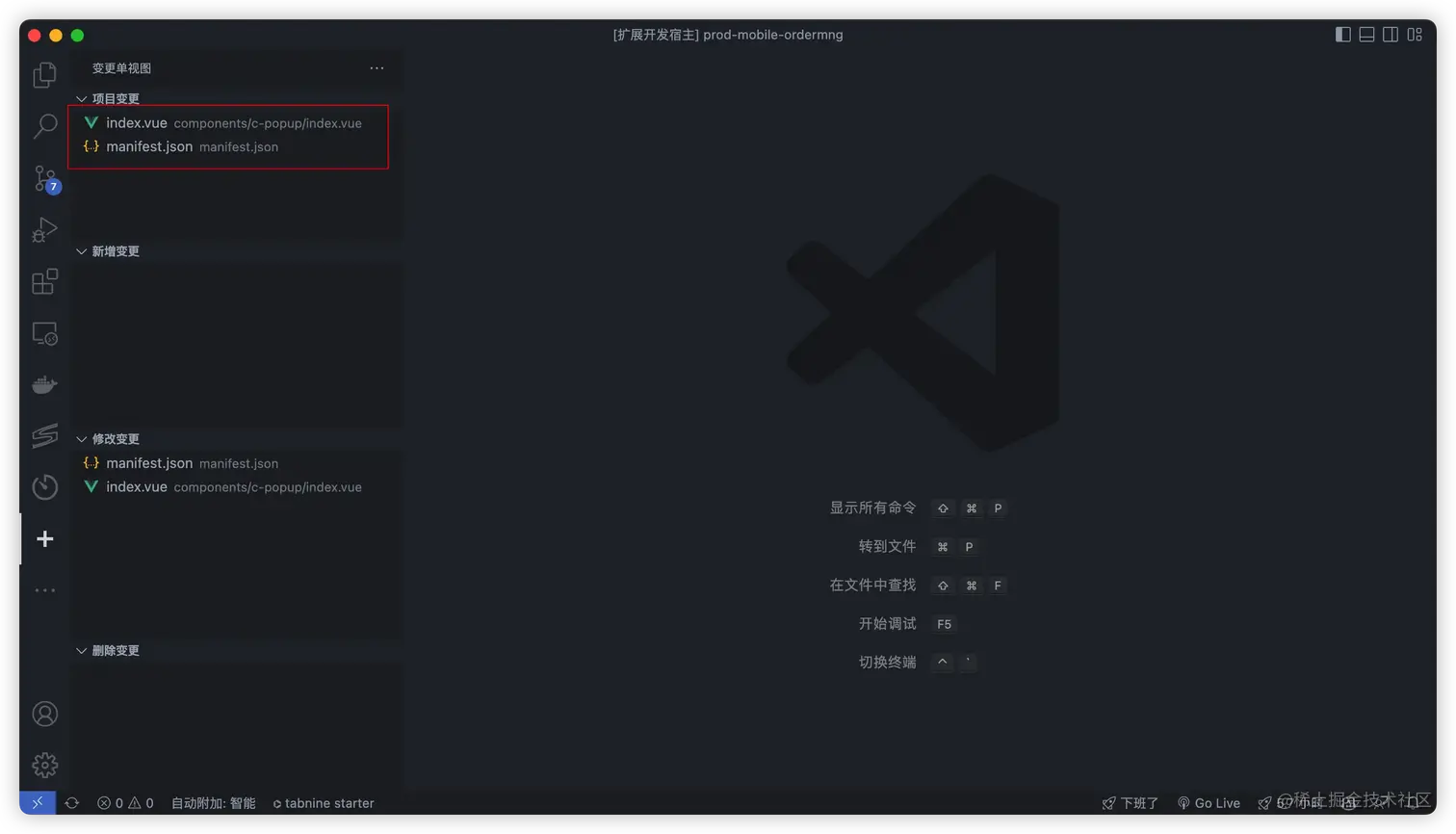
Task: Open views and more actions in 变更单视图 header
Action: 377,67
